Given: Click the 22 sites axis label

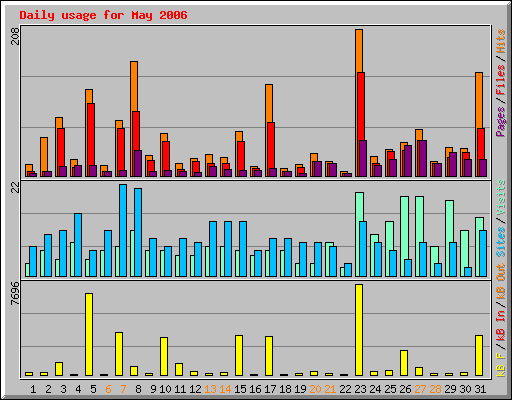Looking at the screenshot, I should pyautogui.click(x=15, y=188).
